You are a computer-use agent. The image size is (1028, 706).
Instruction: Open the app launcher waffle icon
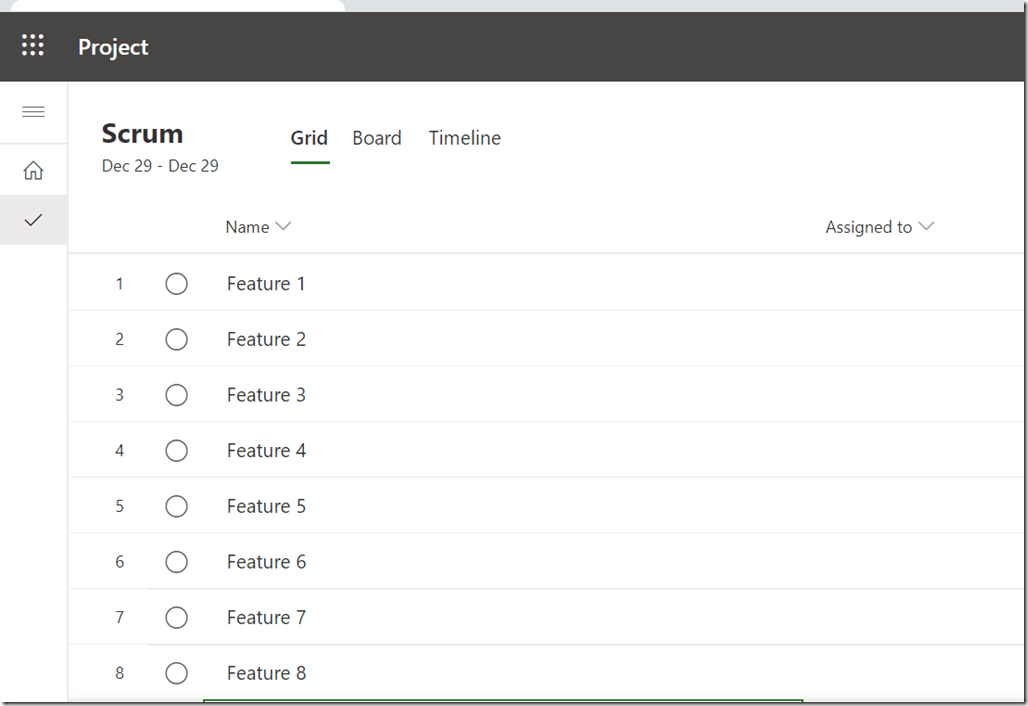click(x=33, y=46)
